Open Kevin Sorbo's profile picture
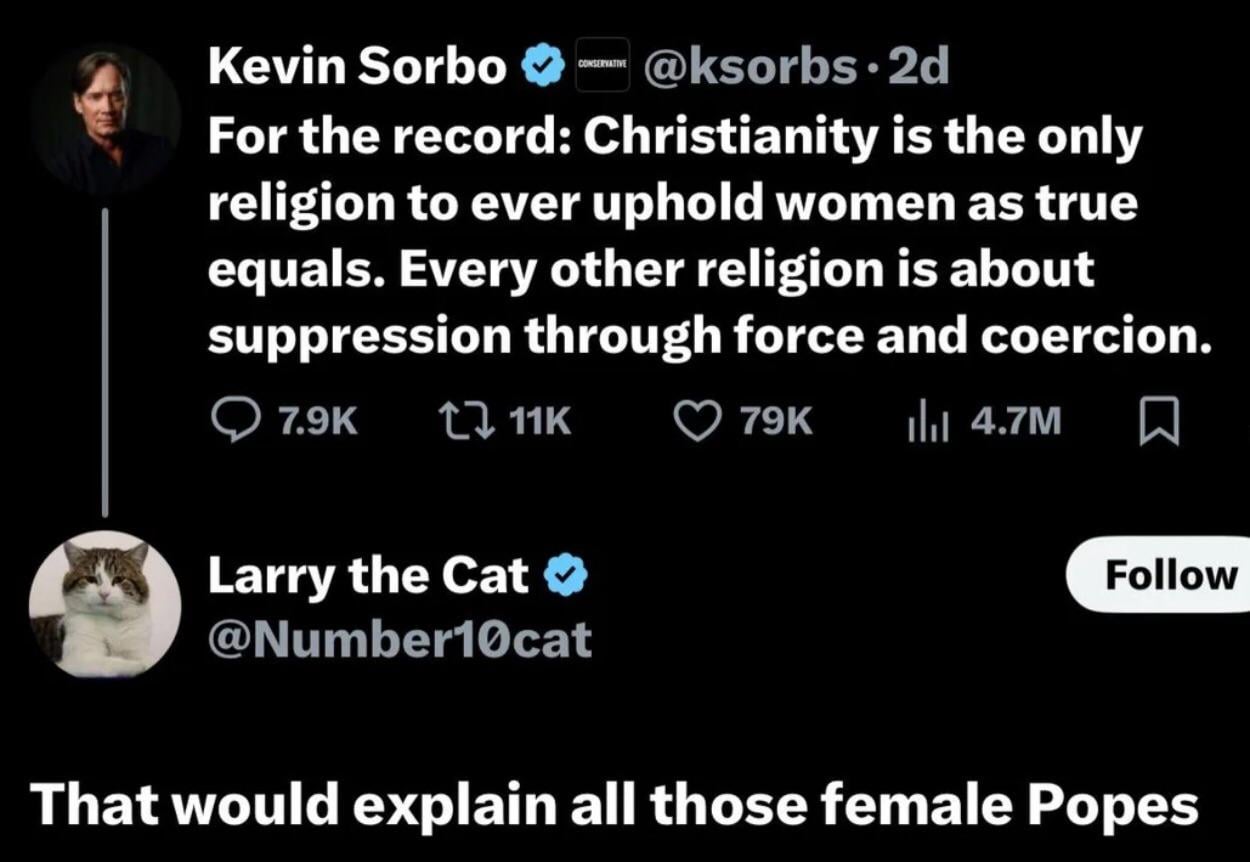 [x=105, y=118]
